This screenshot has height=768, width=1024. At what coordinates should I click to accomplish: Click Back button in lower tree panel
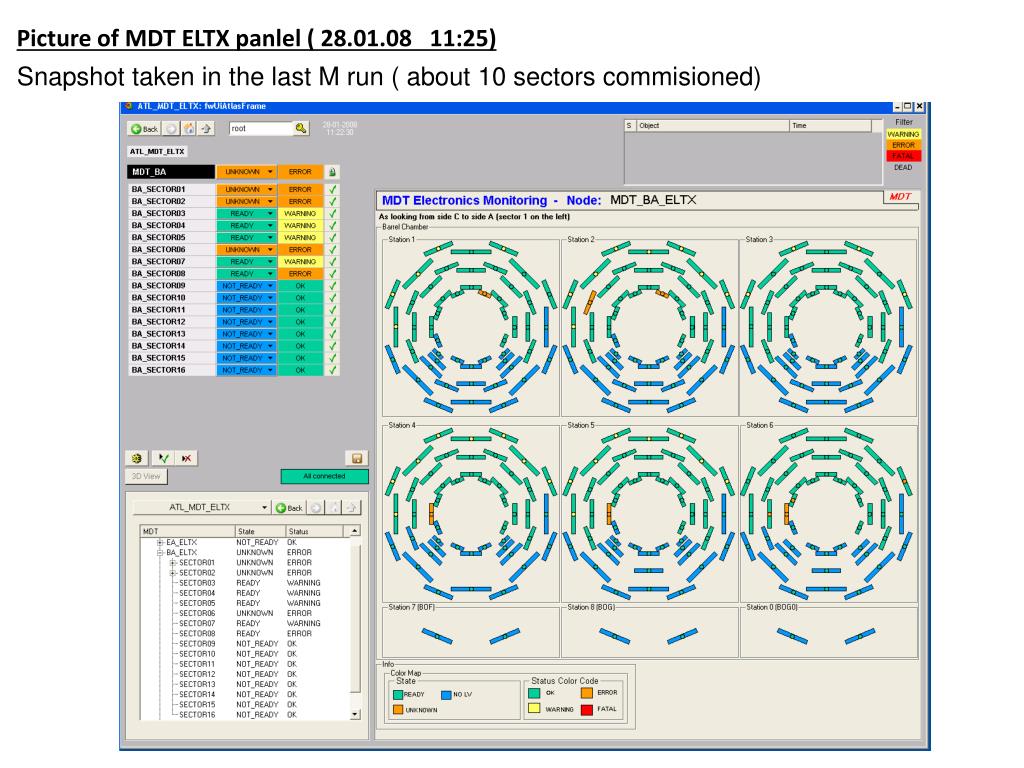pyautogui.click(x=289, y=507)
